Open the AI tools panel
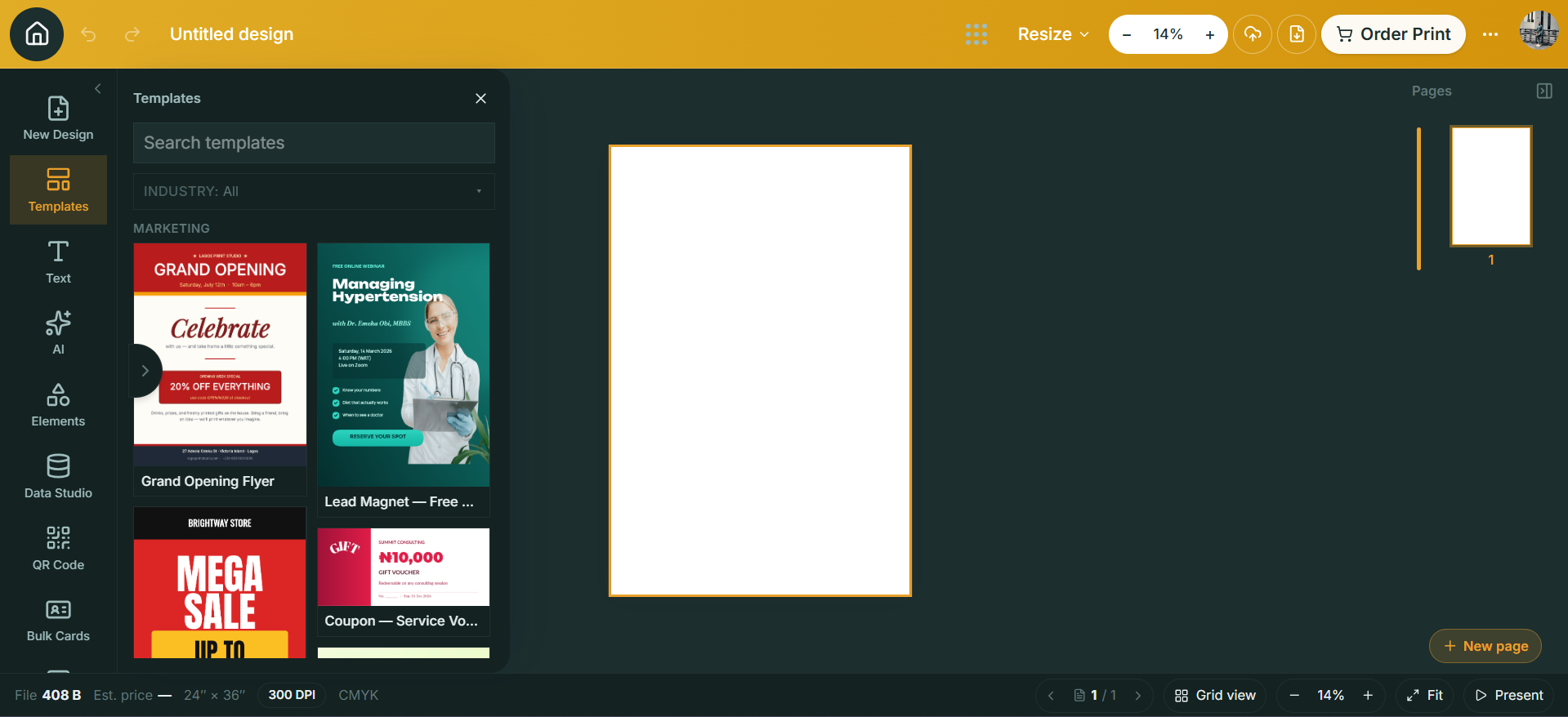 tap(58, 333)
